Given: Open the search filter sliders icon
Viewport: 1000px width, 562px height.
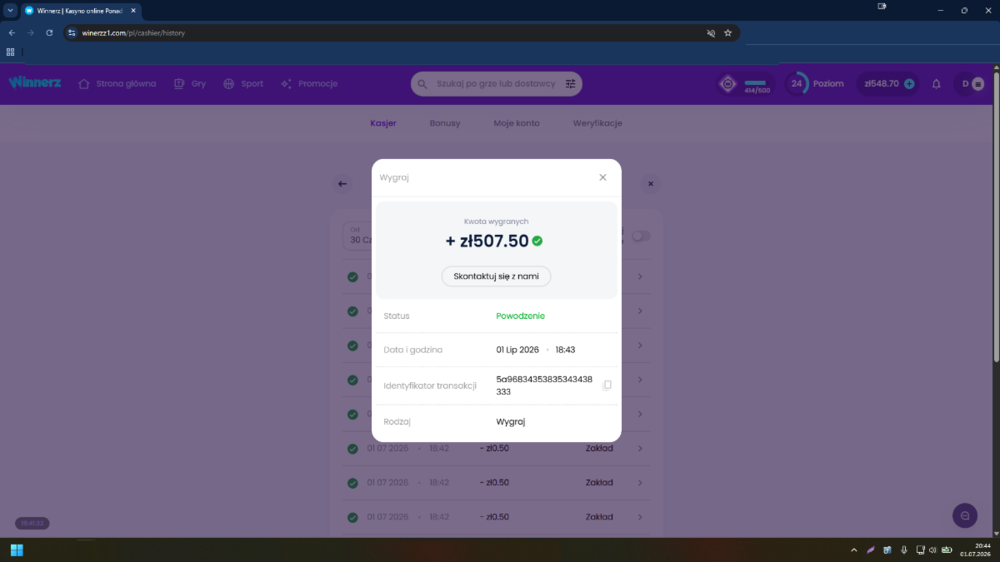Looking at the screenshot, I should coord(570,84).
